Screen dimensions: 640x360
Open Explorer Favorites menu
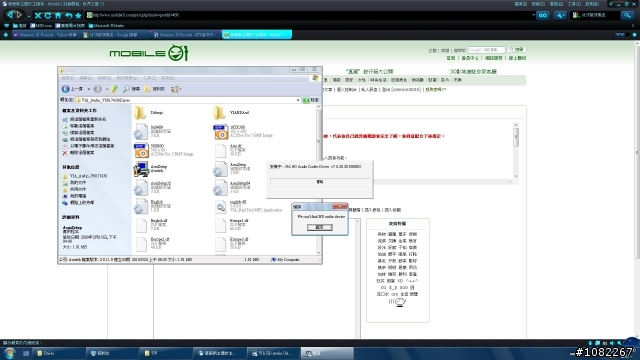(127, 78)
